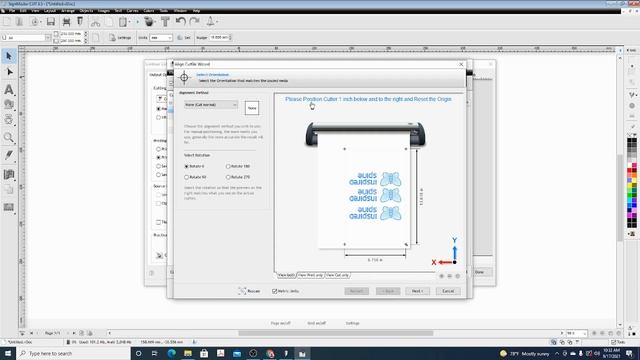Image resolution: width=640 pixels, height=360 pixels.
Task: Toggle the Metric Units checkbox
Action: 275,291
